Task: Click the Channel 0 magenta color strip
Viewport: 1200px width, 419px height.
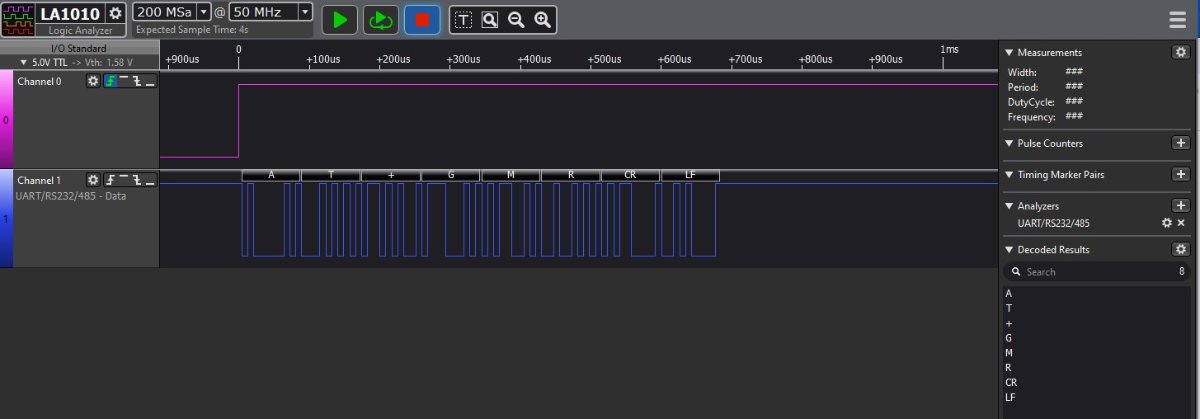Action: pyautogui.click(x=6, y=119)
